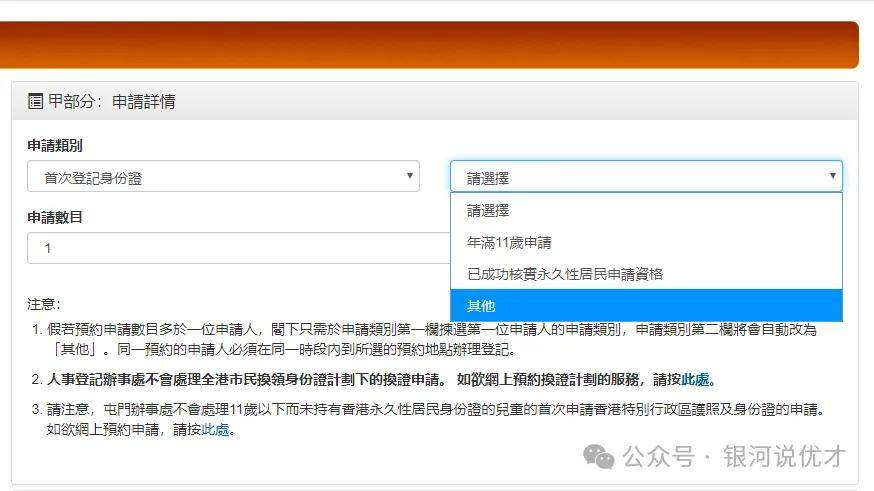Image resolution: width=874 pixels, height=491 pixels.
Task: Open the 此處 link in note 2
Action: point(695,380)
